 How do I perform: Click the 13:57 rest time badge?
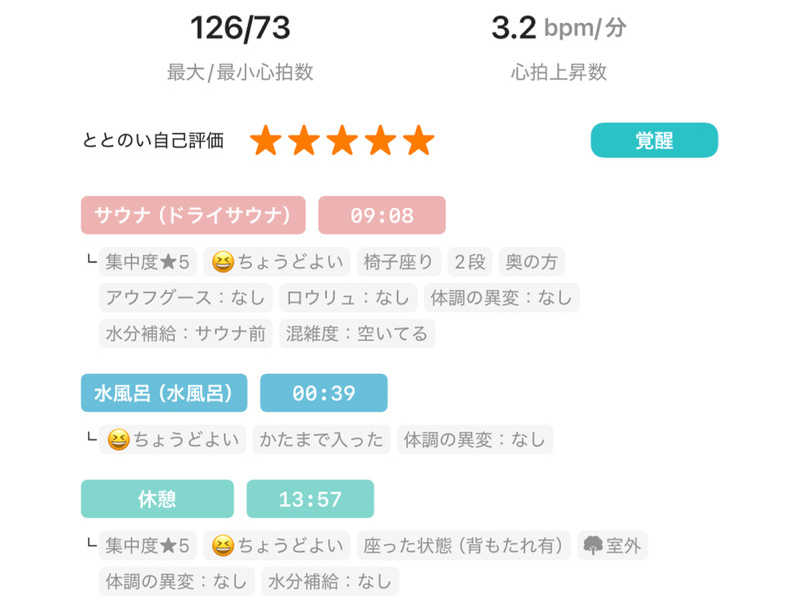click(x=310, y=499)
